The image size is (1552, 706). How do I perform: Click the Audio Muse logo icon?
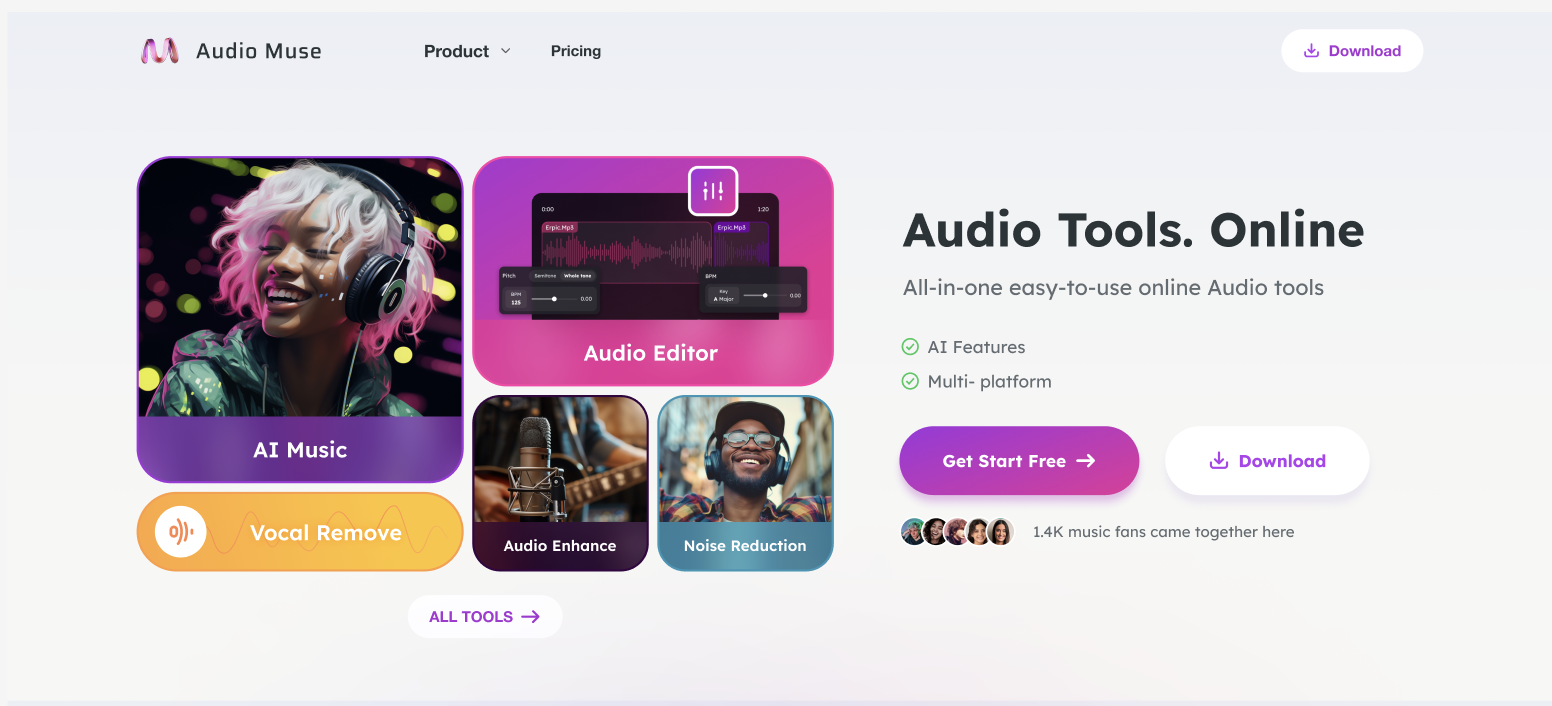160,51
